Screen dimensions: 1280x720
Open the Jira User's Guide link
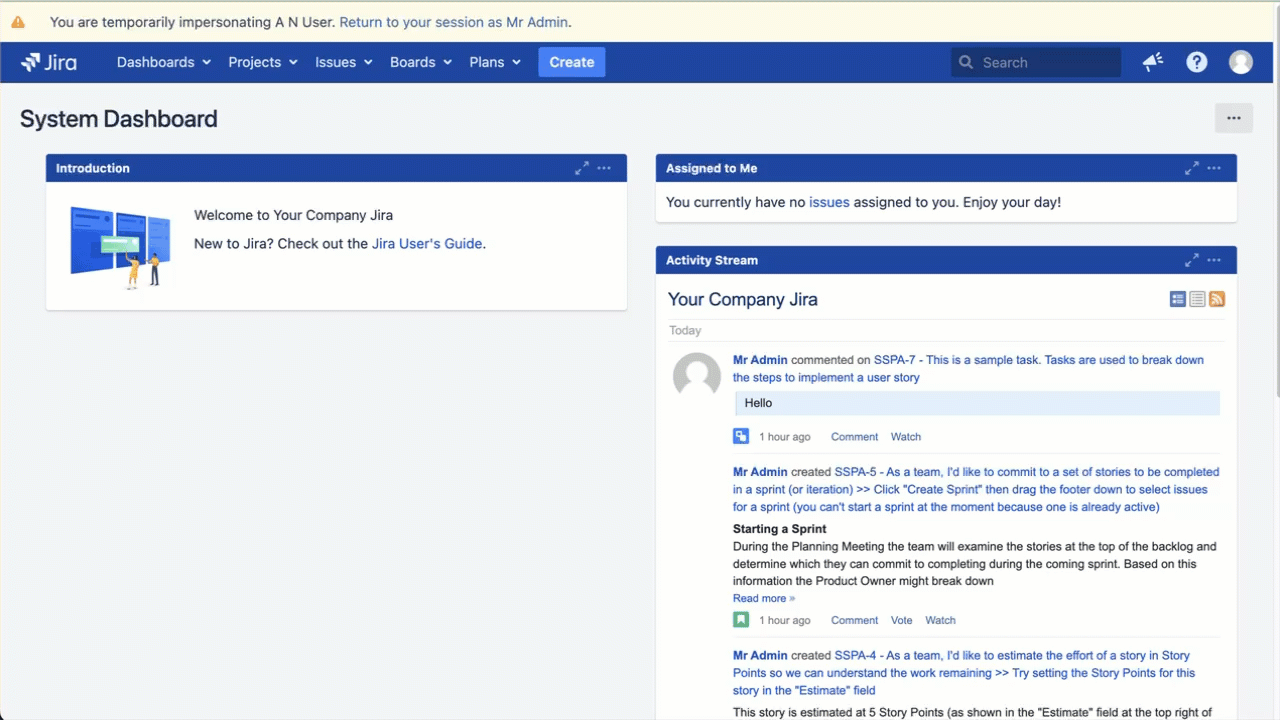pyautogui.click(x=427, y=243)
